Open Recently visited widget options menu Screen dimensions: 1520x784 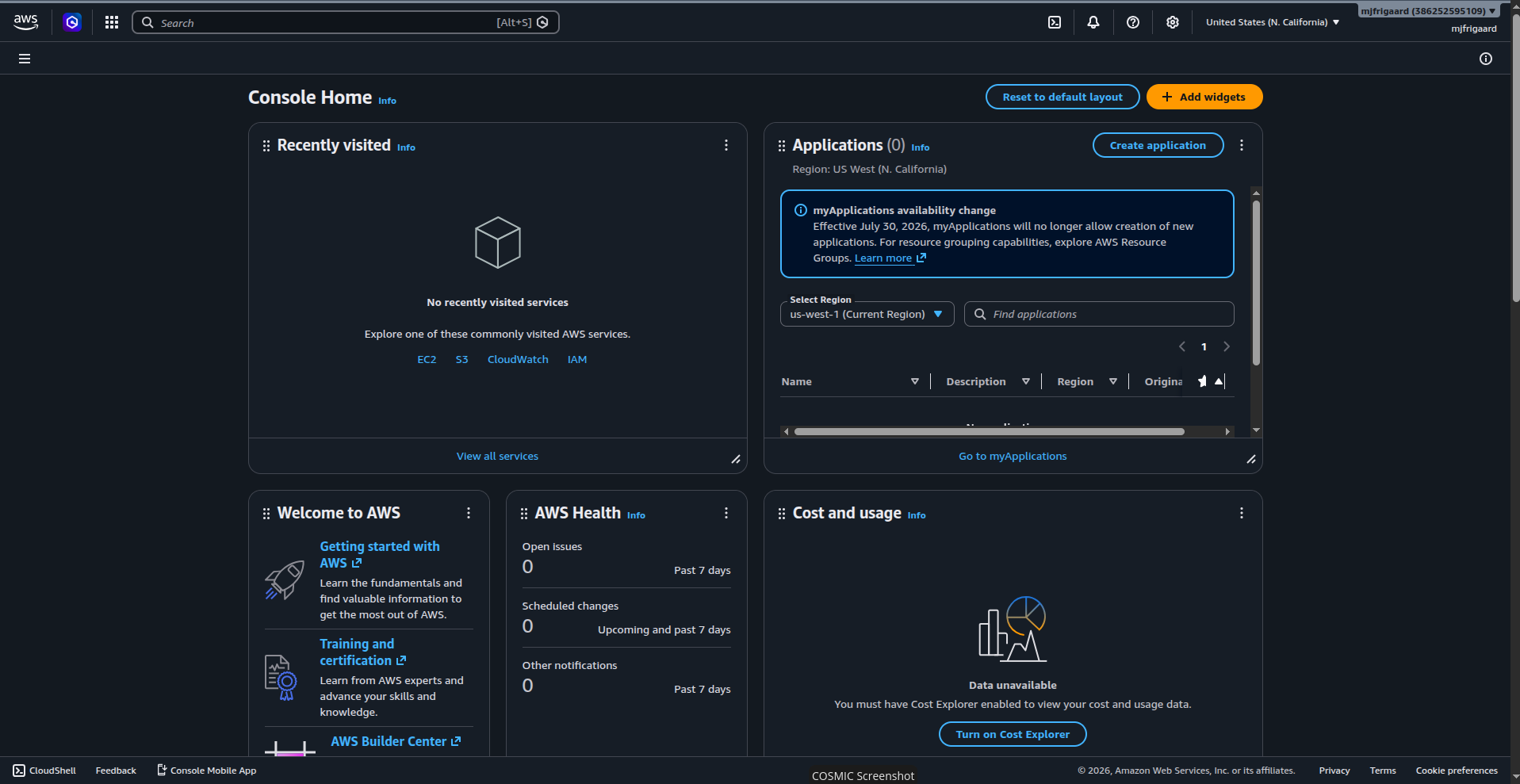726,145
